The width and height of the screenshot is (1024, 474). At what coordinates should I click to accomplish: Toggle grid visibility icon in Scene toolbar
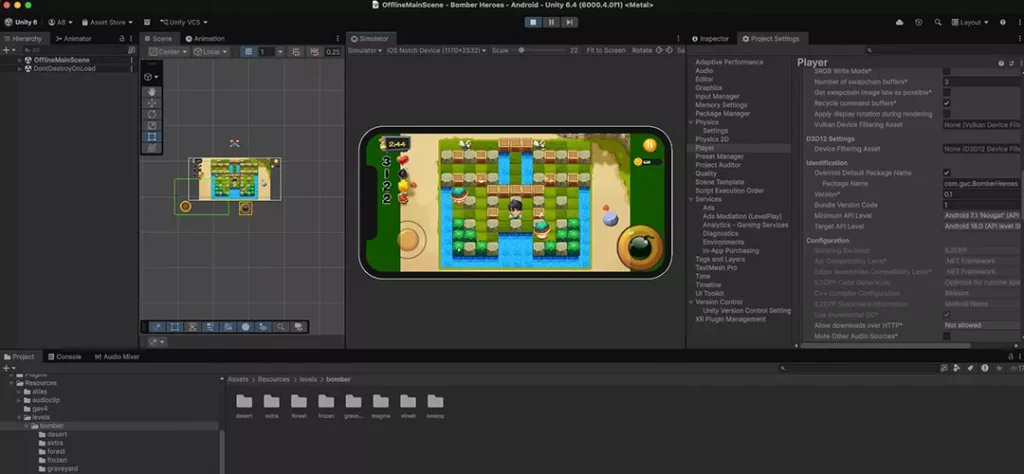248,52
